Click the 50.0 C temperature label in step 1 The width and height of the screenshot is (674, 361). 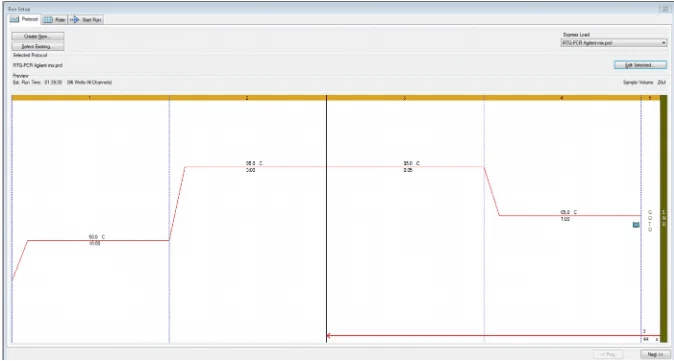coord(97,237)
